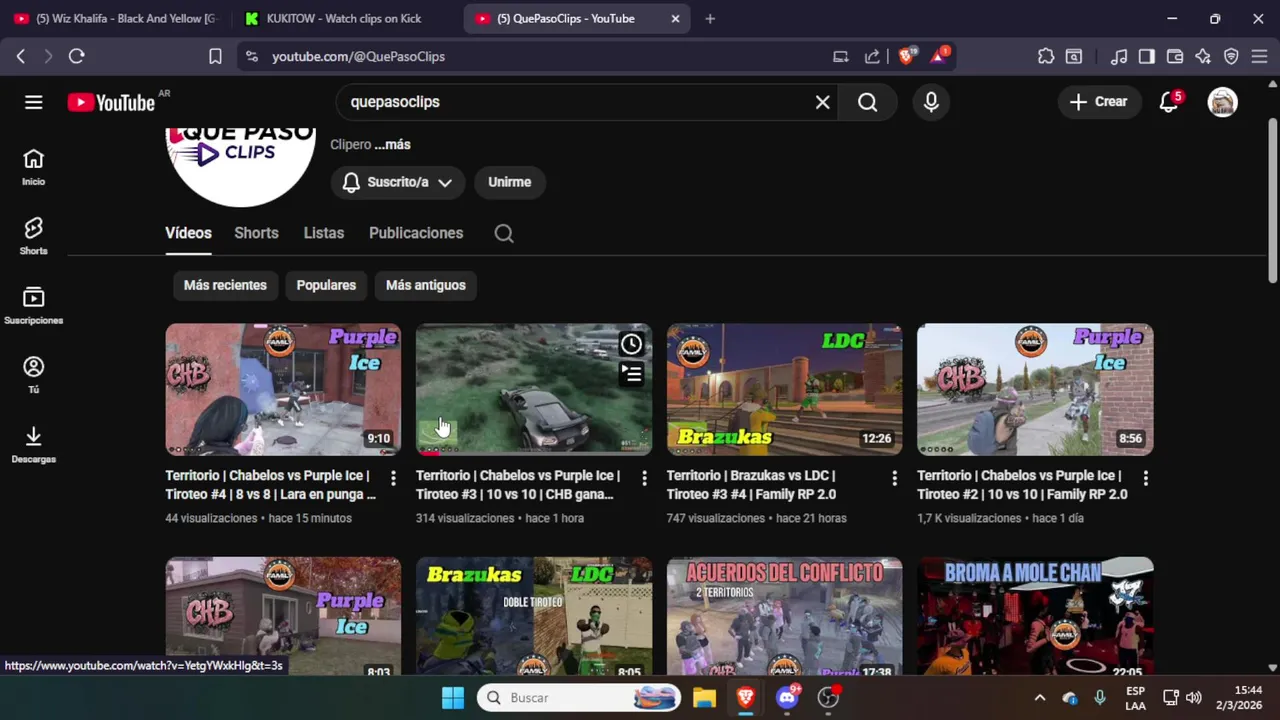Open the Brazukas vs LDC Tiroteo #3 #4 title
The height and width of the screenshot is (720, 1280).
(x=751, y=485)
